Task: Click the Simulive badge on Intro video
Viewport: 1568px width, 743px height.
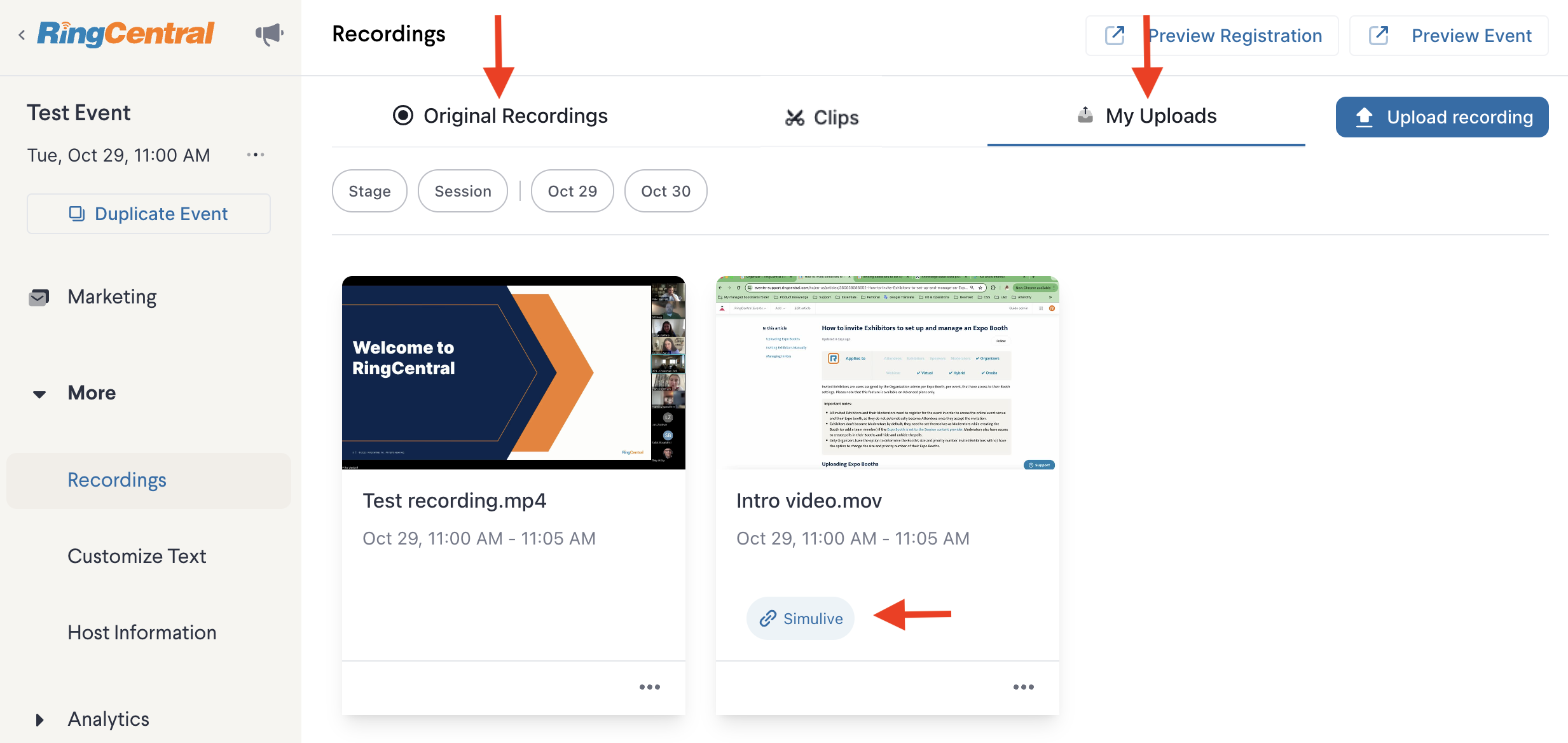Action: [801, 618]
